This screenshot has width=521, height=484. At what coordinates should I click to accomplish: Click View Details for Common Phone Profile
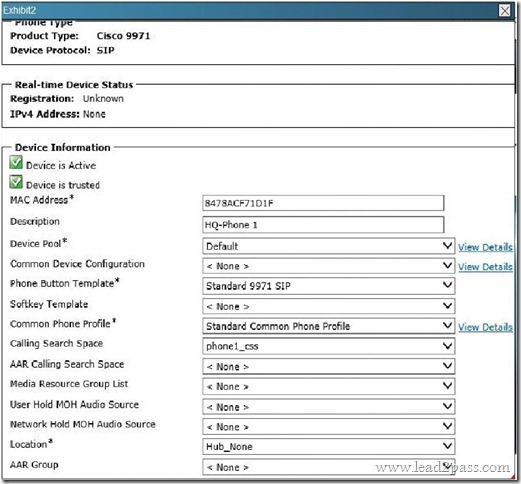(x=485, y=327)
